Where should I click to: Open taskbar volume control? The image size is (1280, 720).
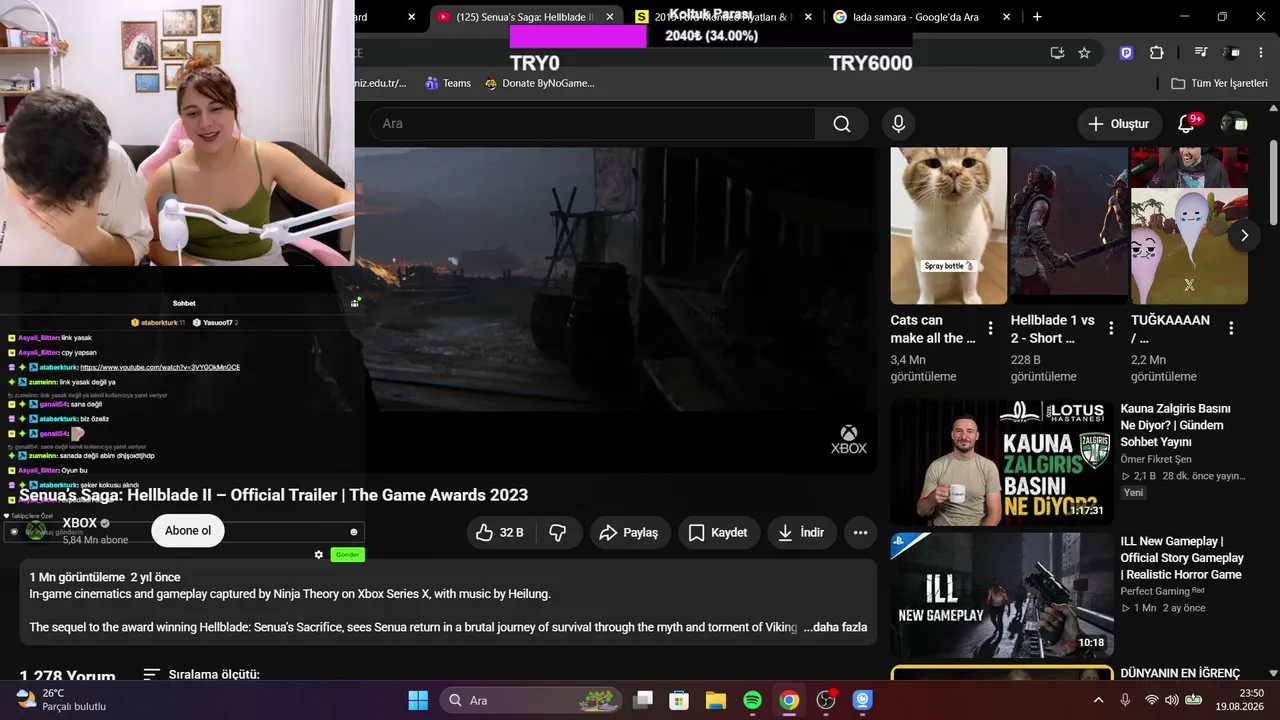(1171, 700)
